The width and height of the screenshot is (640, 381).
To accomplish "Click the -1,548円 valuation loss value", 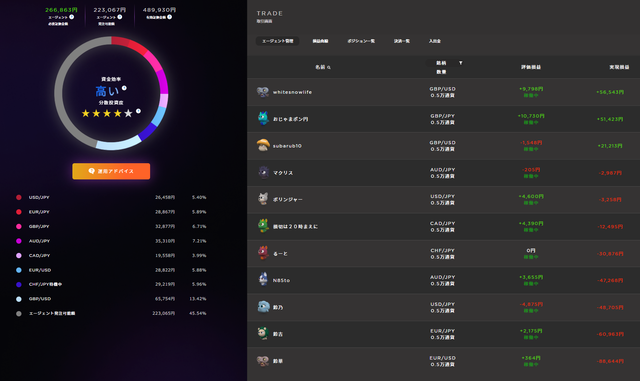I will point(531,143).
